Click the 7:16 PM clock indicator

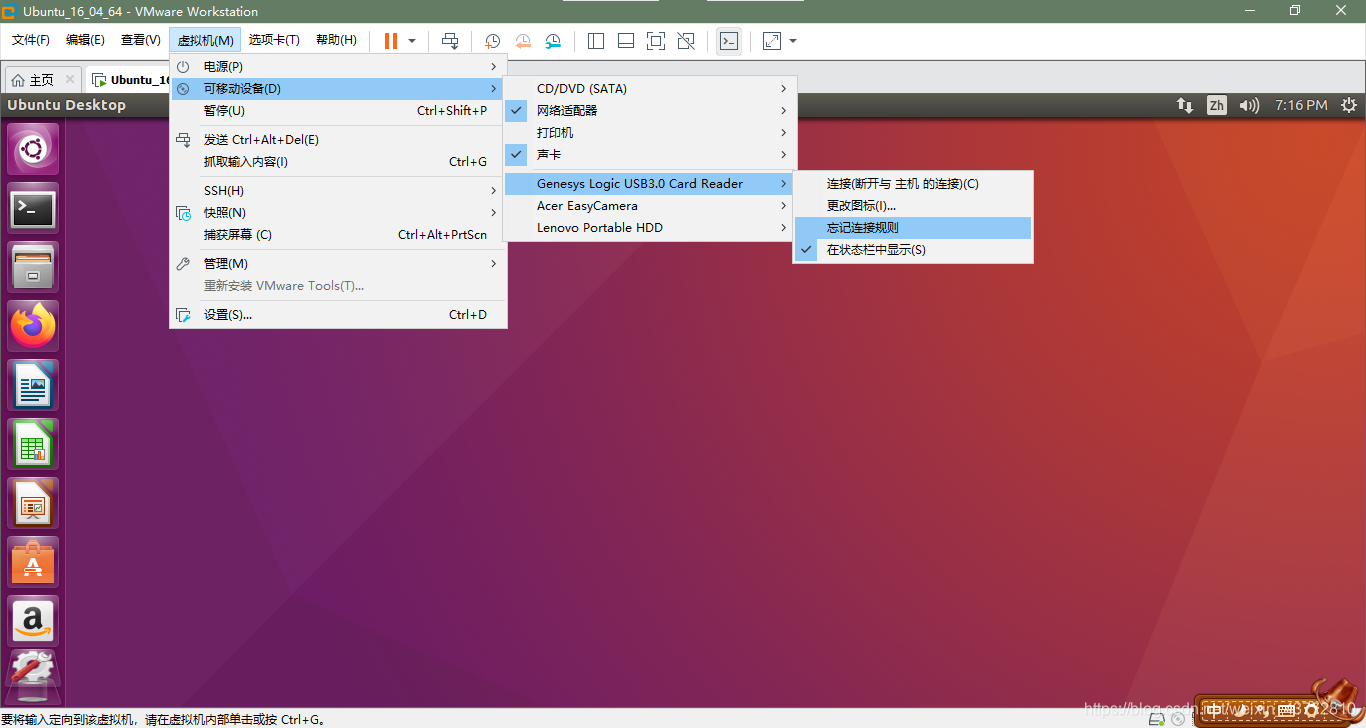pos(1301,105)
